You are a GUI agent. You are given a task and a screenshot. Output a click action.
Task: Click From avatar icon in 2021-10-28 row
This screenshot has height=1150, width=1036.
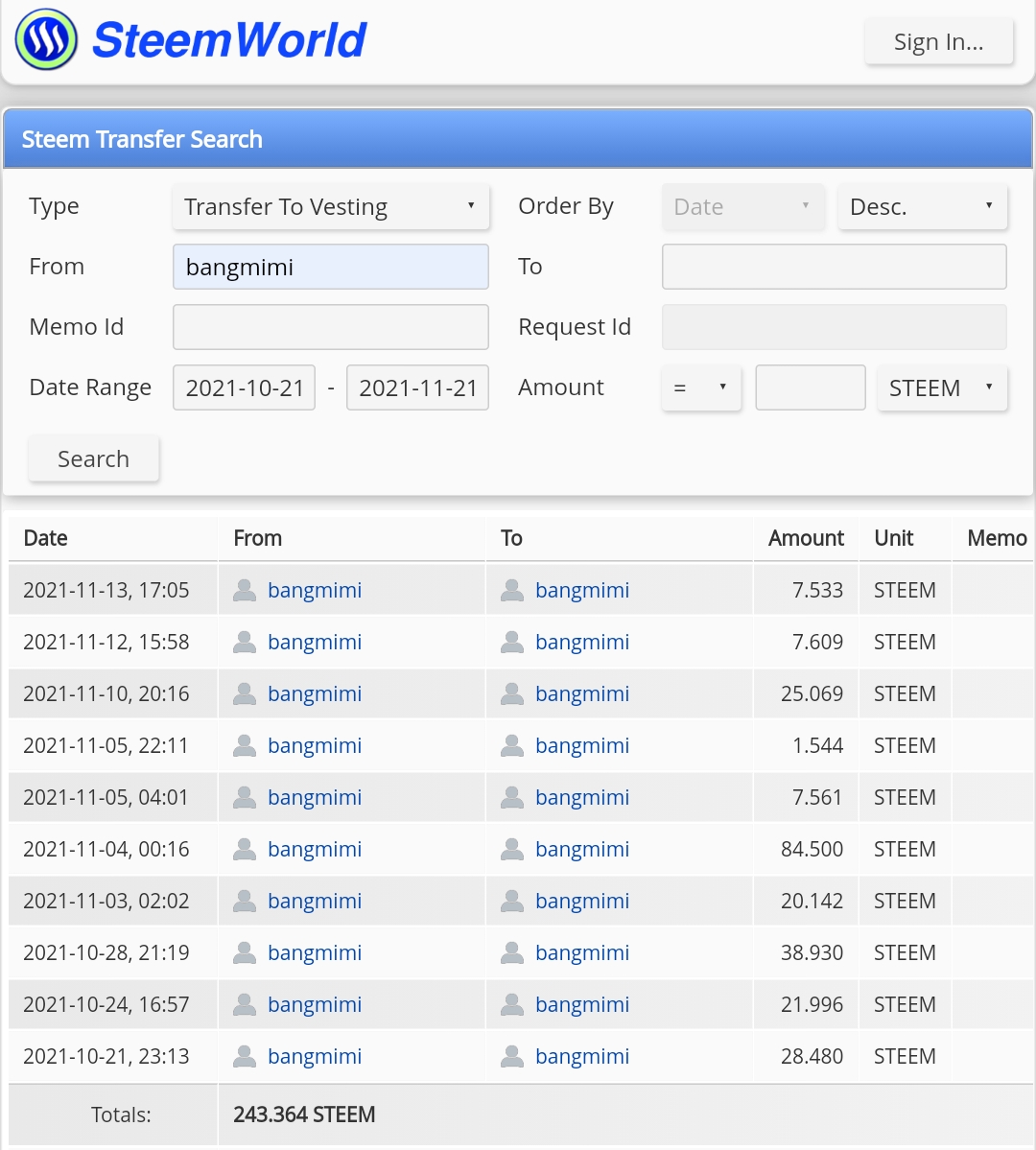pos(245,952)
